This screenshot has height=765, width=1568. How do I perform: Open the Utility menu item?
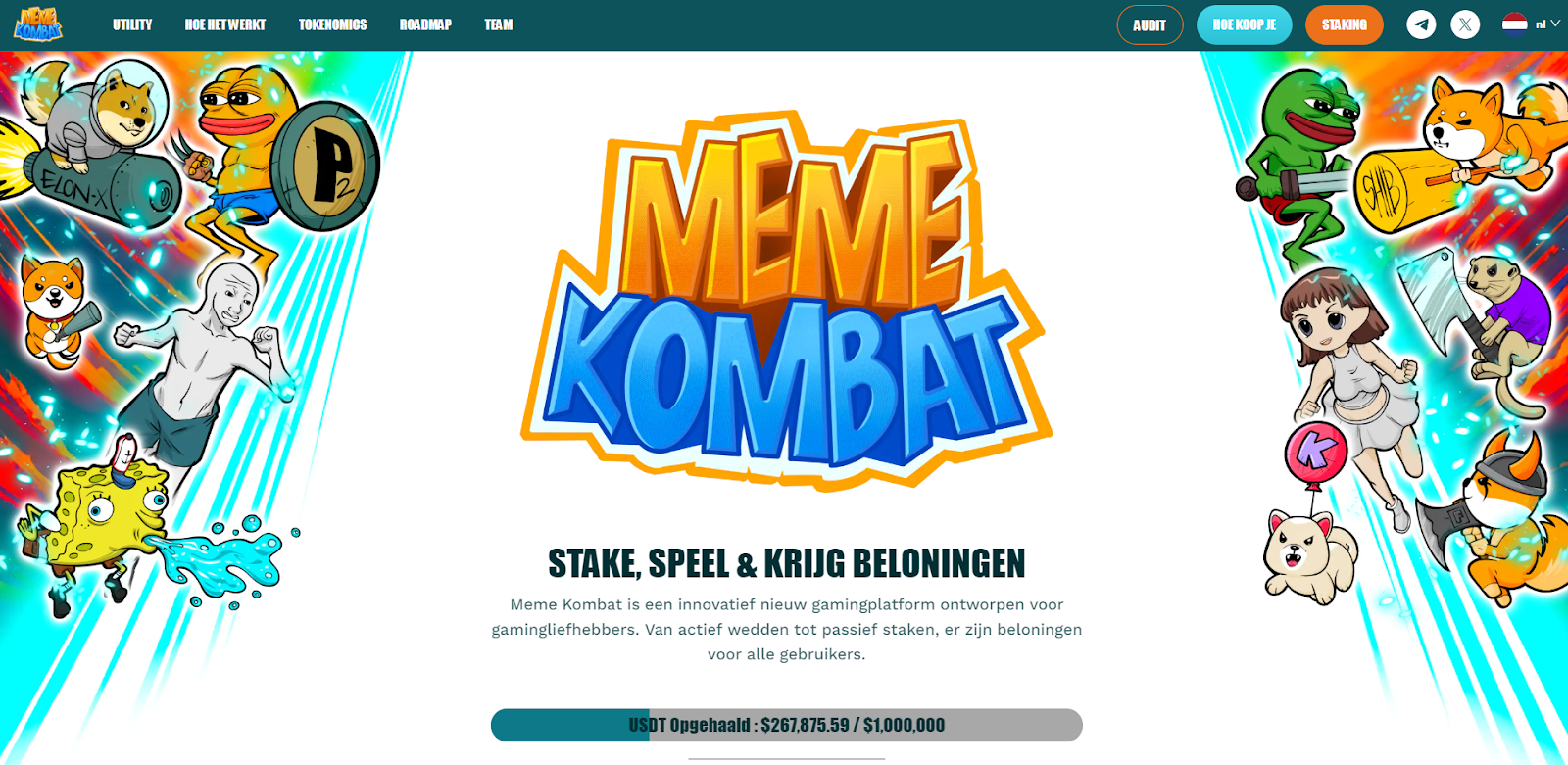(x=132, y=24)
